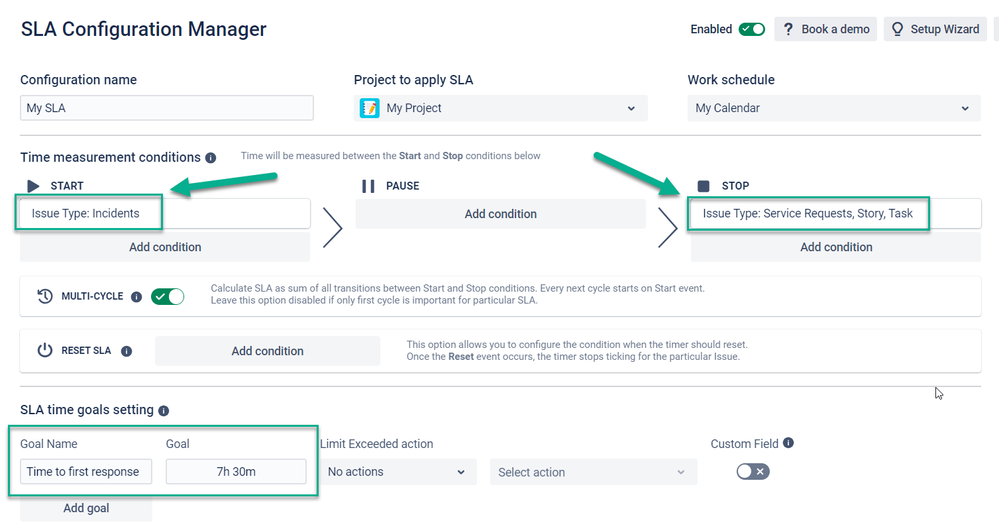This screenshot has width=999, height=525.
Task: Launch the Setup Wizard
Action: (935, 29)
